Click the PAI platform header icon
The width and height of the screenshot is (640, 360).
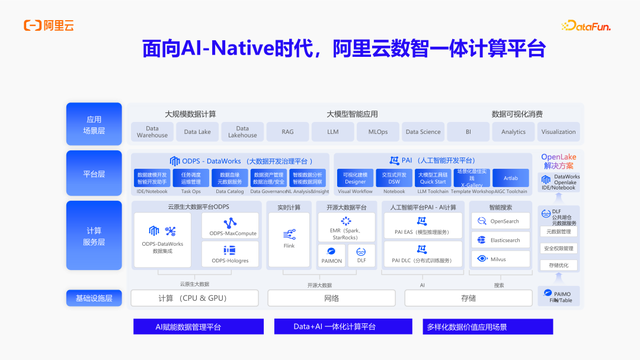394,160
